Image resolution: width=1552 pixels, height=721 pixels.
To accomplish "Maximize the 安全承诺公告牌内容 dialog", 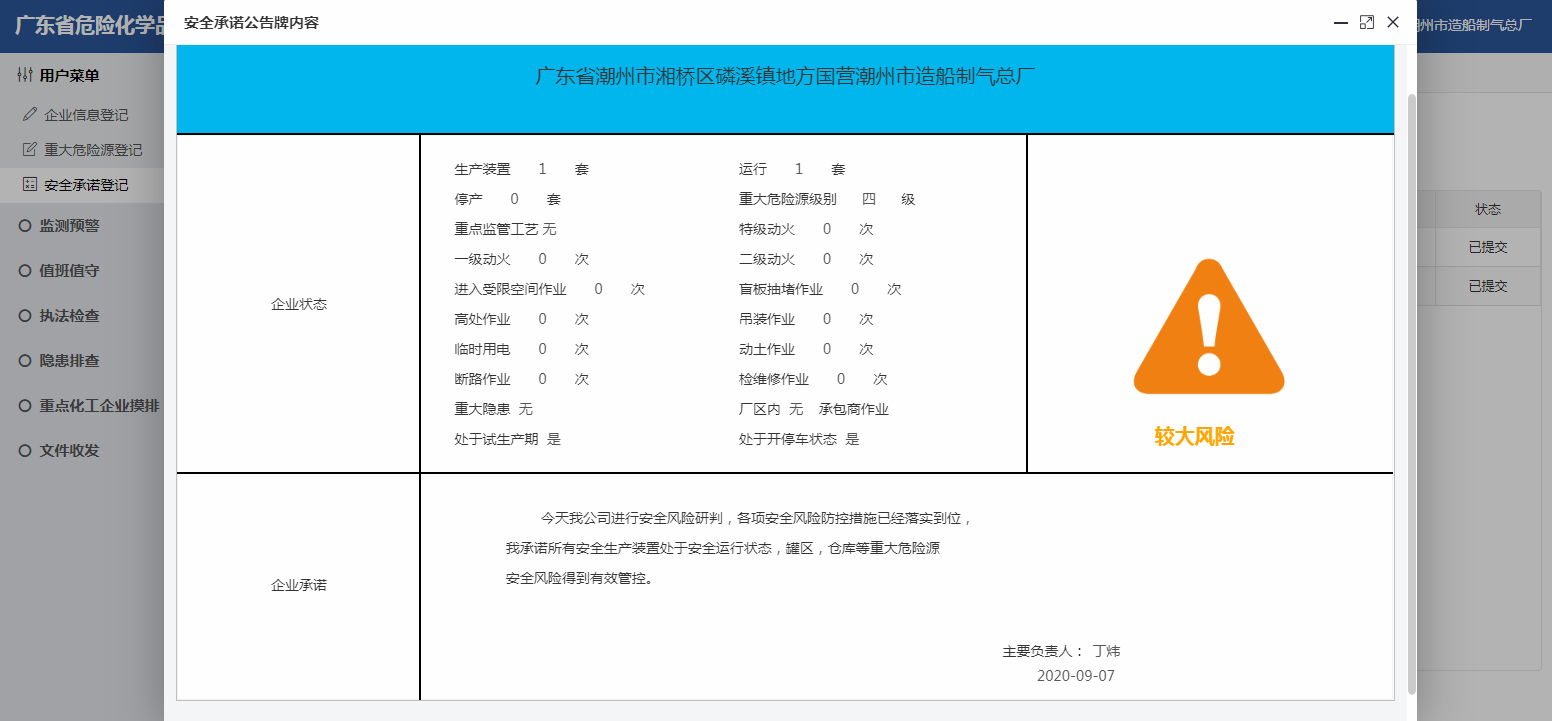I will (x=1367, y=22).
